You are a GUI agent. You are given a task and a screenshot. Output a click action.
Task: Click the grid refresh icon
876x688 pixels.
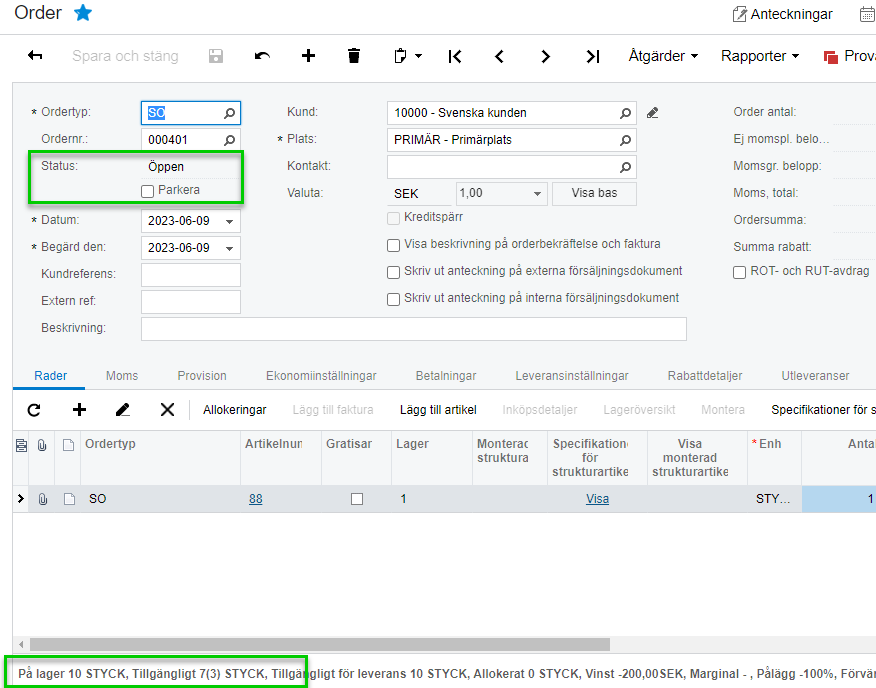pos(34,410)
